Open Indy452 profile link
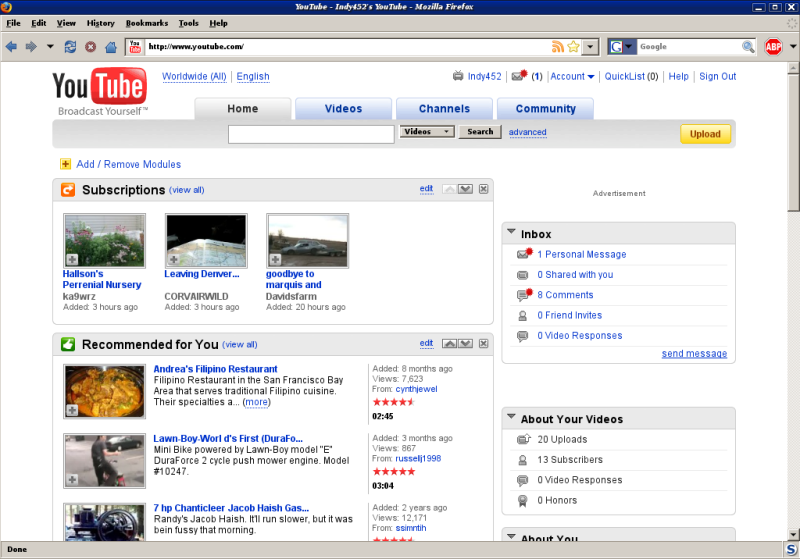 point(484,77)
